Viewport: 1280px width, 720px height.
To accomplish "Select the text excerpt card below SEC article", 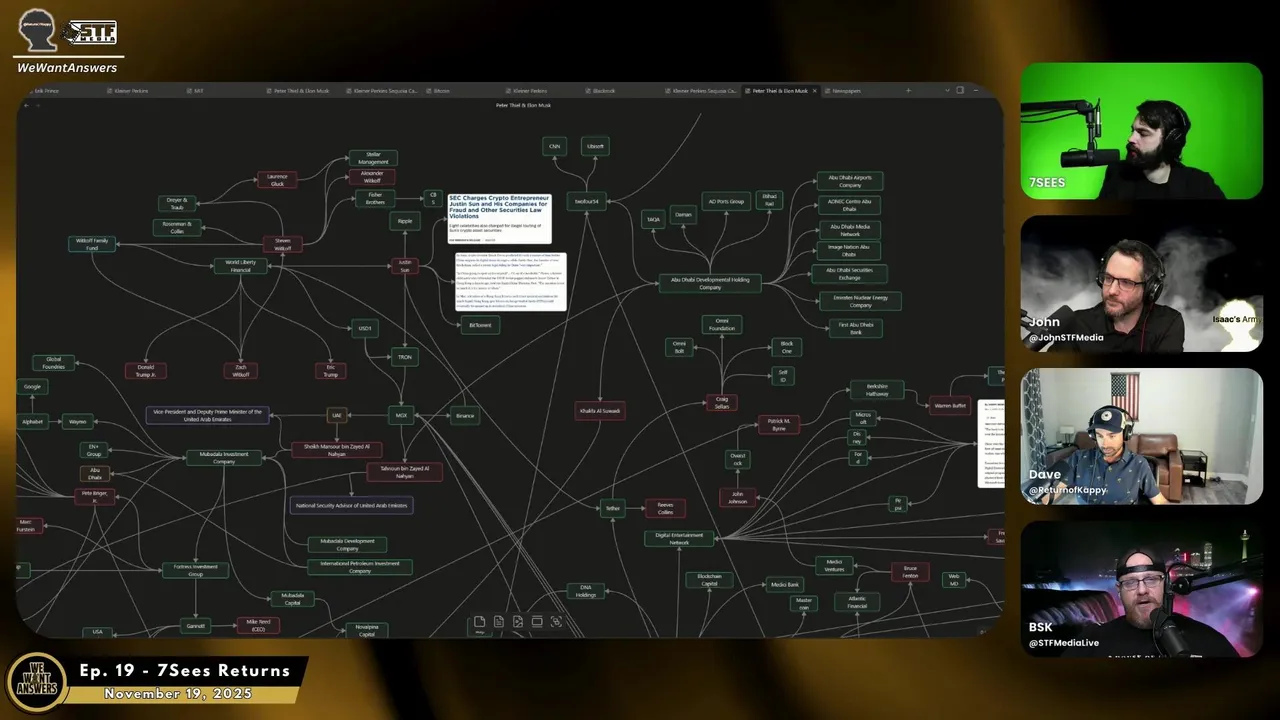I will [x=510, y=281].
